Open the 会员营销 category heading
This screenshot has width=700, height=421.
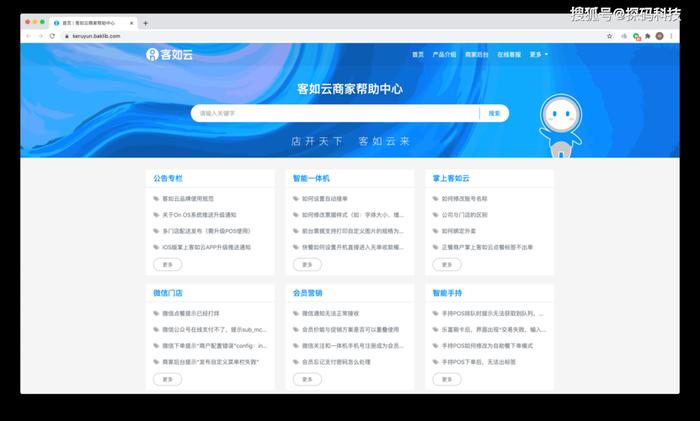click(x=308, y=293)
